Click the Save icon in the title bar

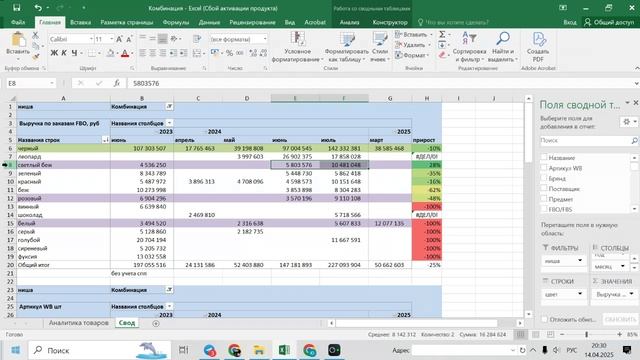[x=16, y=8]
